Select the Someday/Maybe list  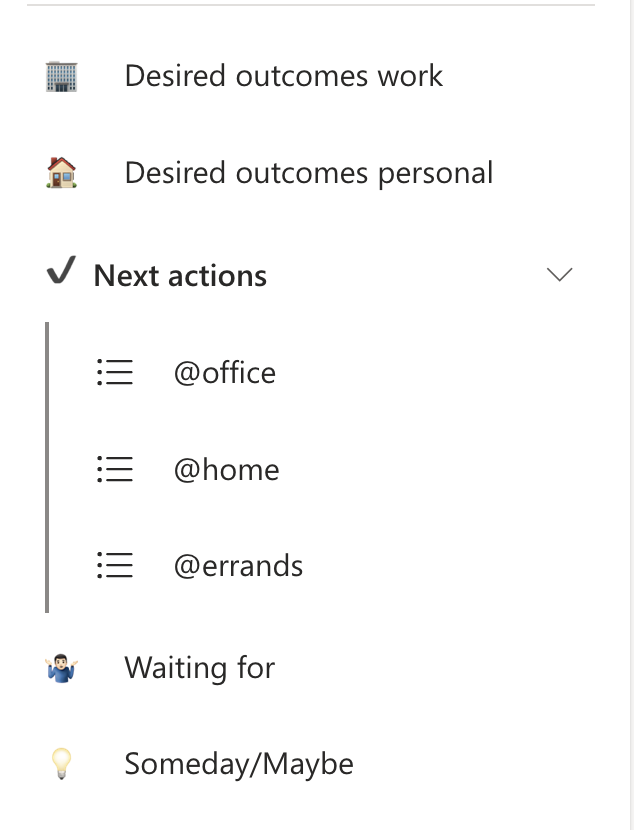238,765
